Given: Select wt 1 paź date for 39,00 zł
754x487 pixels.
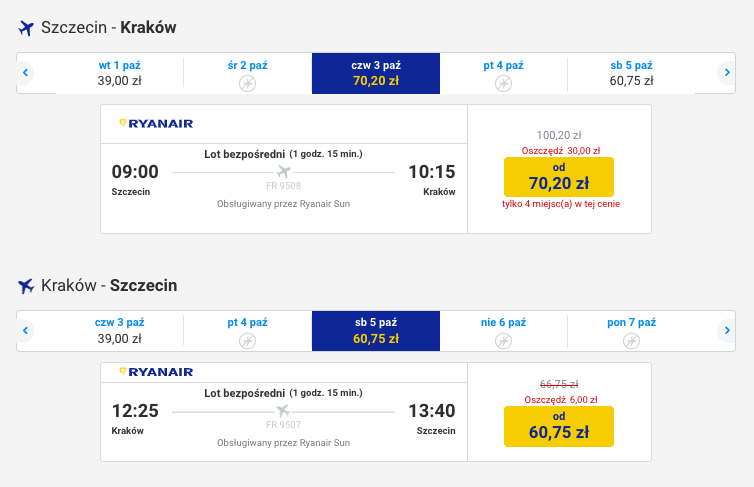Looking at the screenshot, I should tap(120, 73).
